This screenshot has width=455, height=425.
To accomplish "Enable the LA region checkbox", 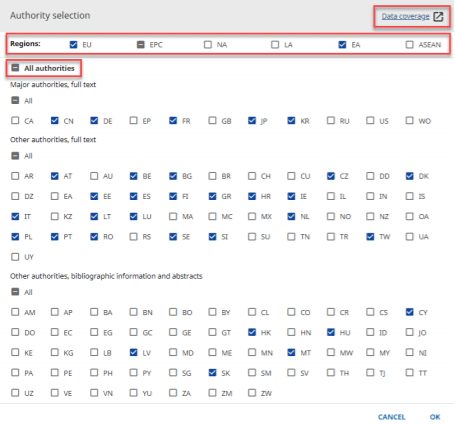I will [x=275, y=44].
